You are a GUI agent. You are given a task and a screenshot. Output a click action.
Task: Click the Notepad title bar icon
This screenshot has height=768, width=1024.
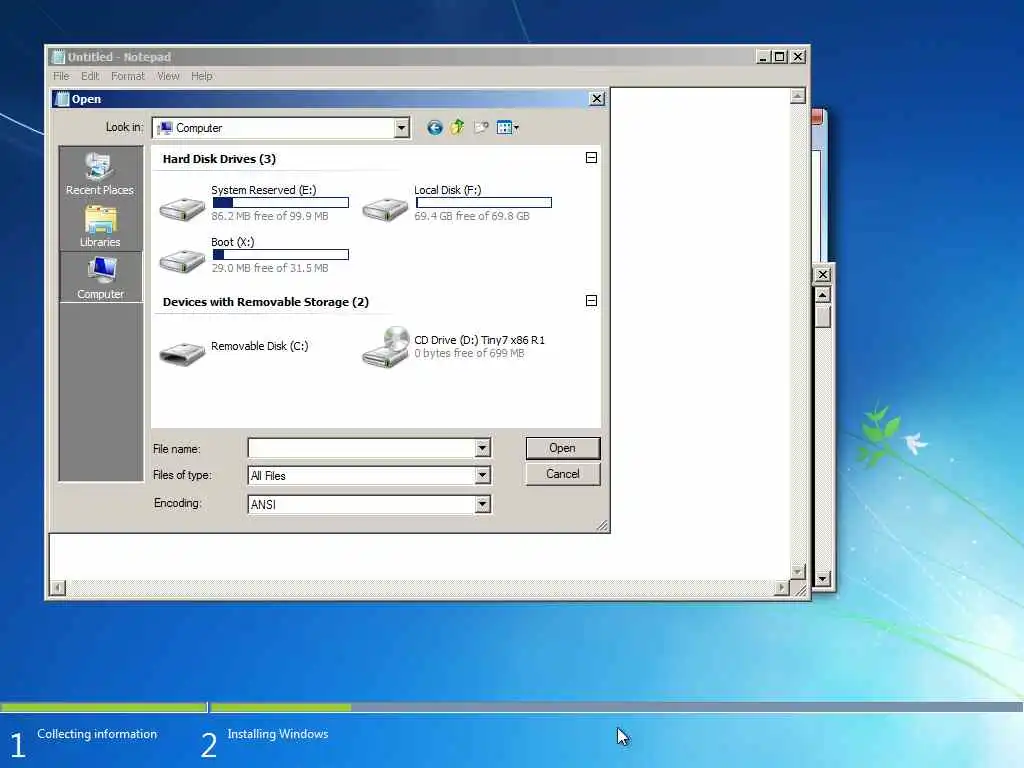click(x=58, y=57)
